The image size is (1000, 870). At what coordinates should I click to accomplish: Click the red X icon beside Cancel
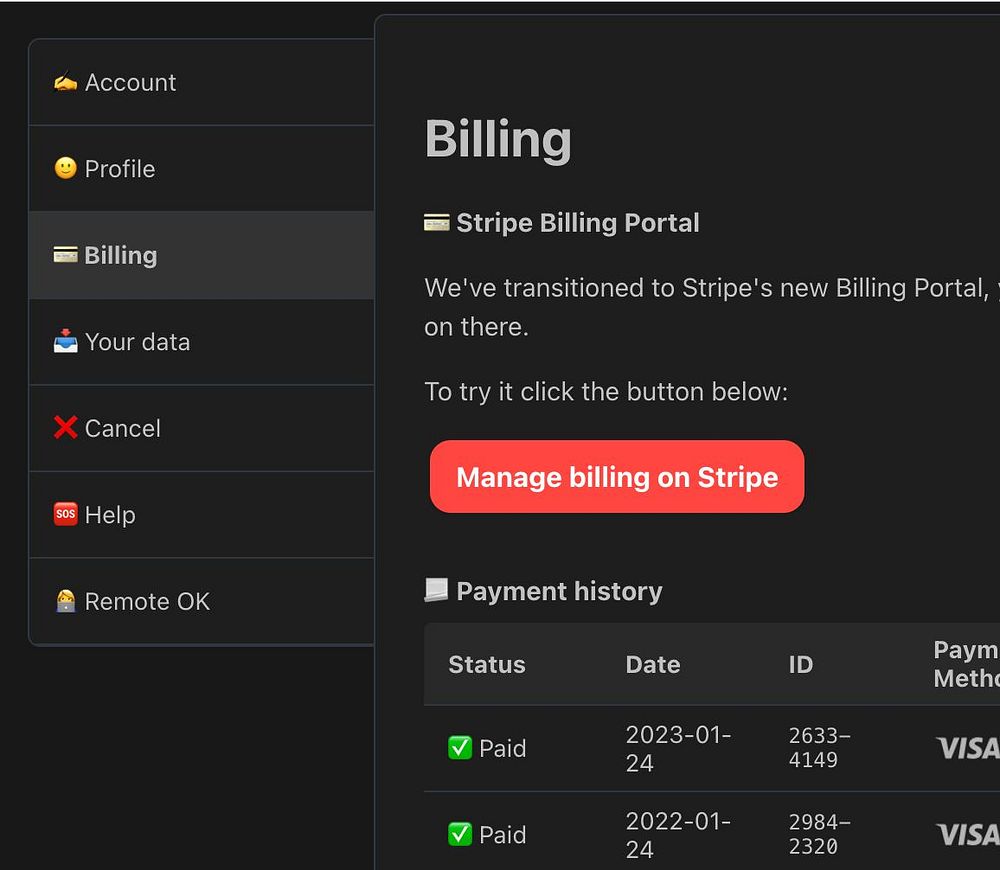pyautogui.click(x=65, y=427)
